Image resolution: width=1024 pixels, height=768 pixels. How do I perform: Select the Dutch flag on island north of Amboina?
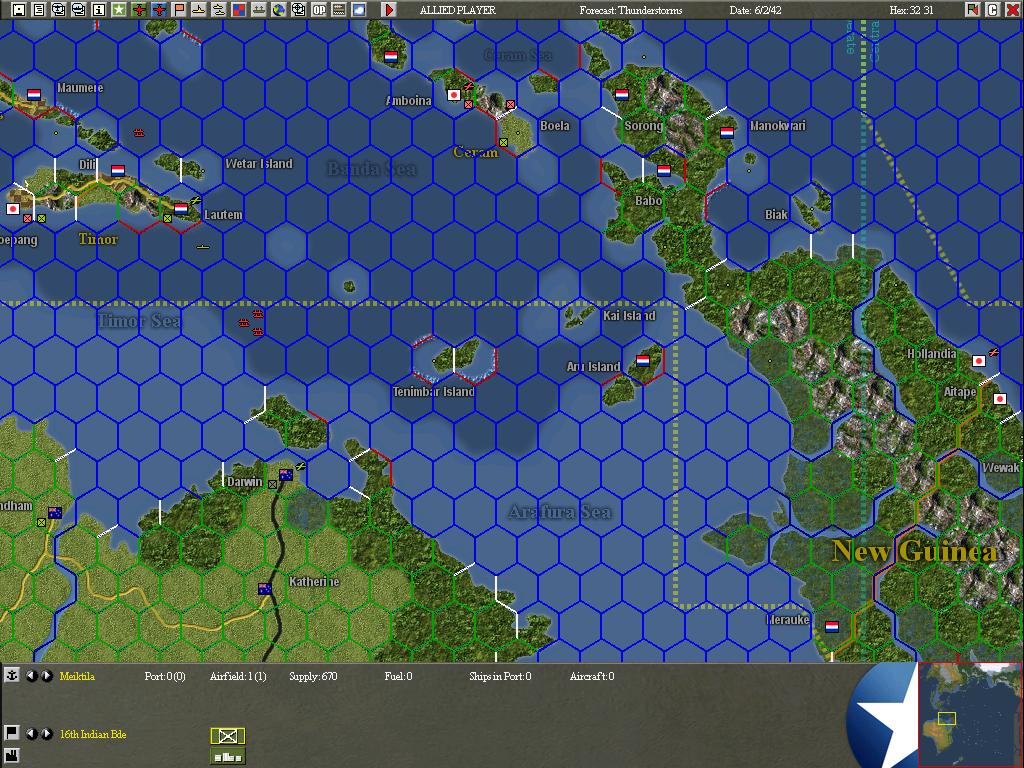(391, 57)
